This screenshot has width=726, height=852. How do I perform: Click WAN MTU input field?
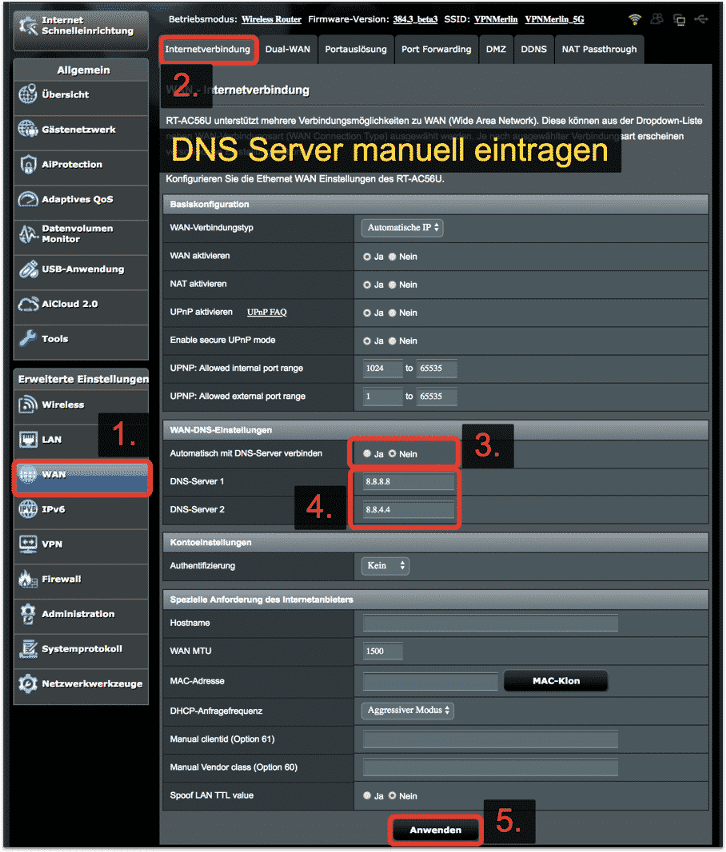(x=383, y=651)
